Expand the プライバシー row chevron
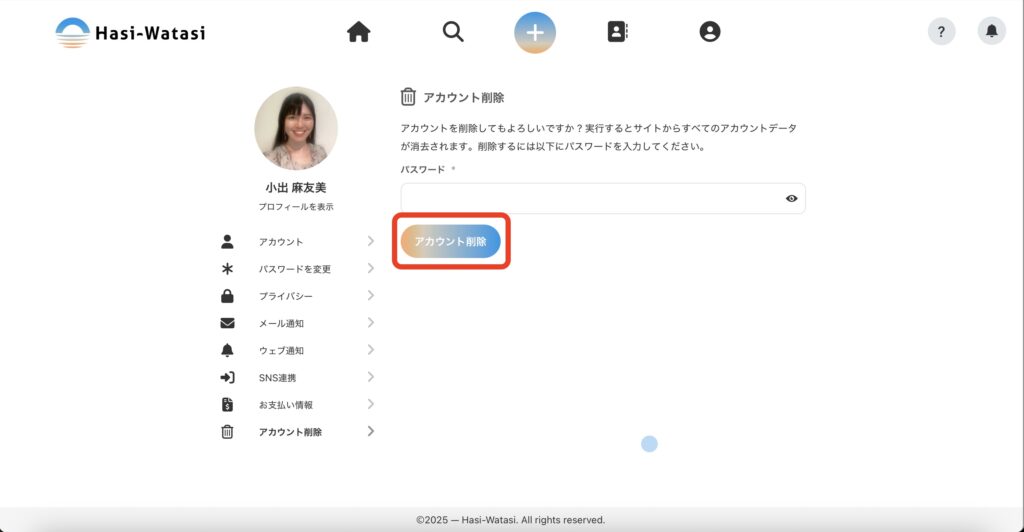 [370, 296]
